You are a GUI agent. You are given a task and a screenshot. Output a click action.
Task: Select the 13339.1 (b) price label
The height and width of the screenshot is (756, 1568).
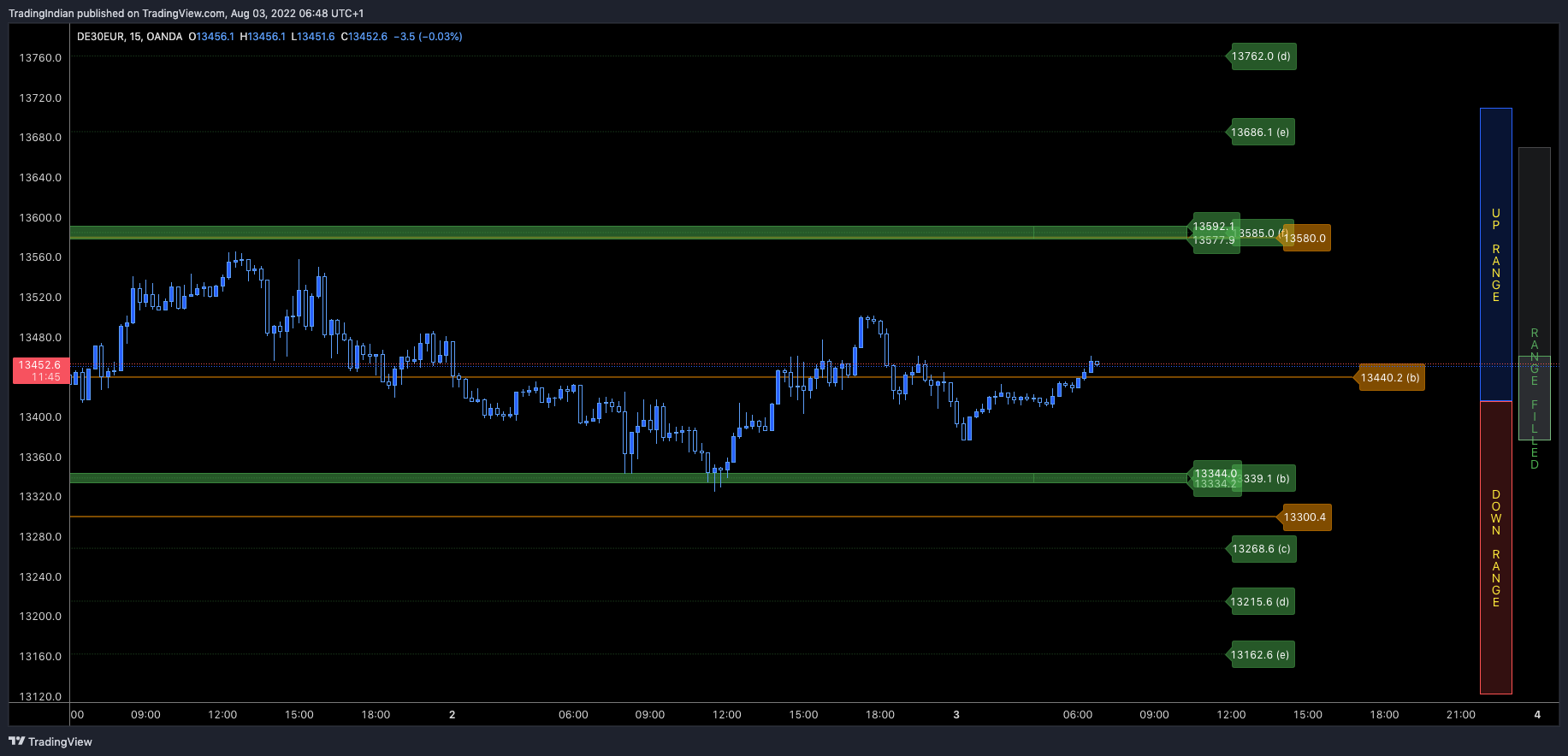pyautogui.click(x=1268, y=479)
